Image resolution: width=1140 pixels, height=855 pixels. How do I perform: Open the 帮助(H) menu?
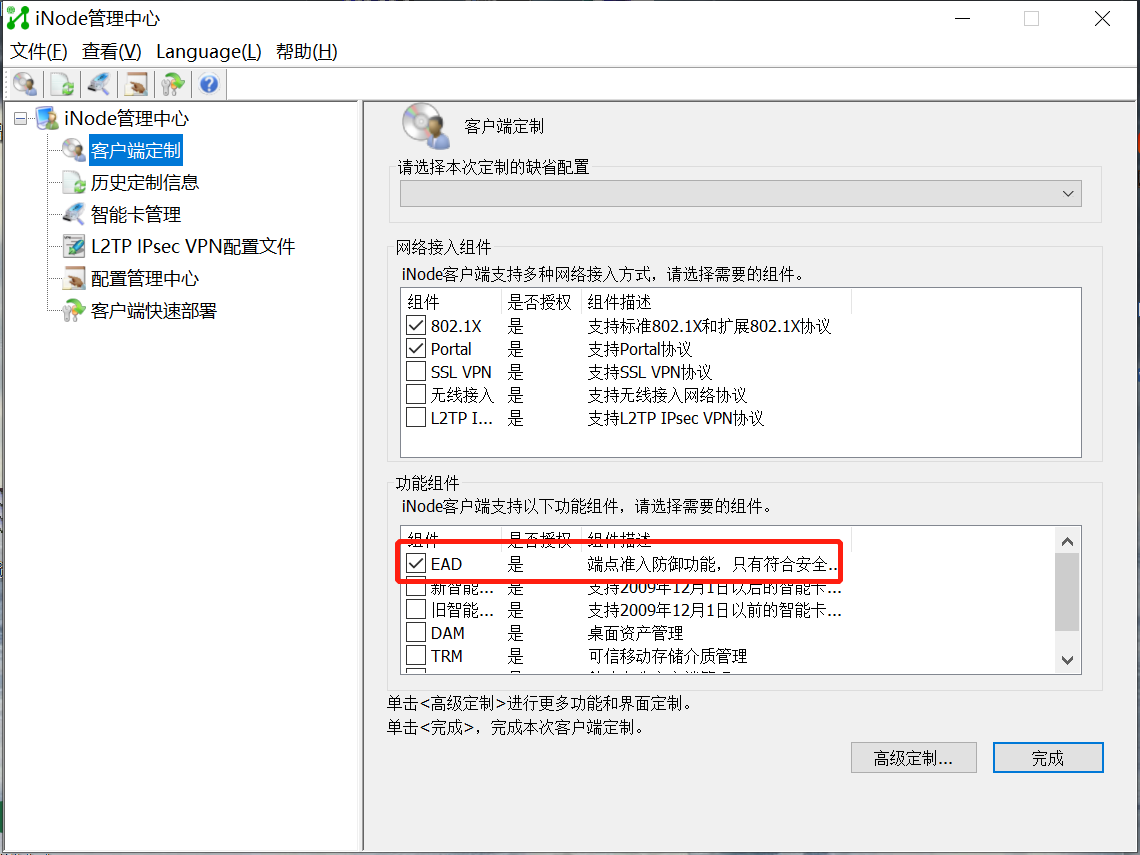(x=307, y=52)
